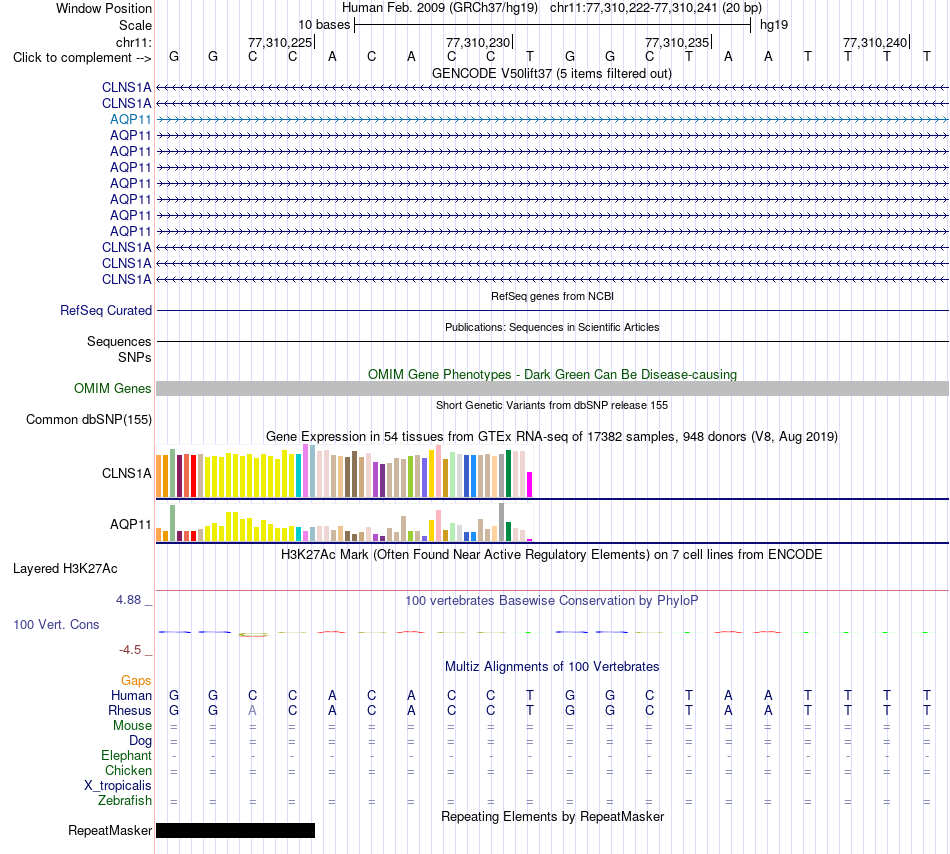Select the 'X_tropicalis' alignment row label
This screenshot has width=950, height=854.
coord(118,786)
